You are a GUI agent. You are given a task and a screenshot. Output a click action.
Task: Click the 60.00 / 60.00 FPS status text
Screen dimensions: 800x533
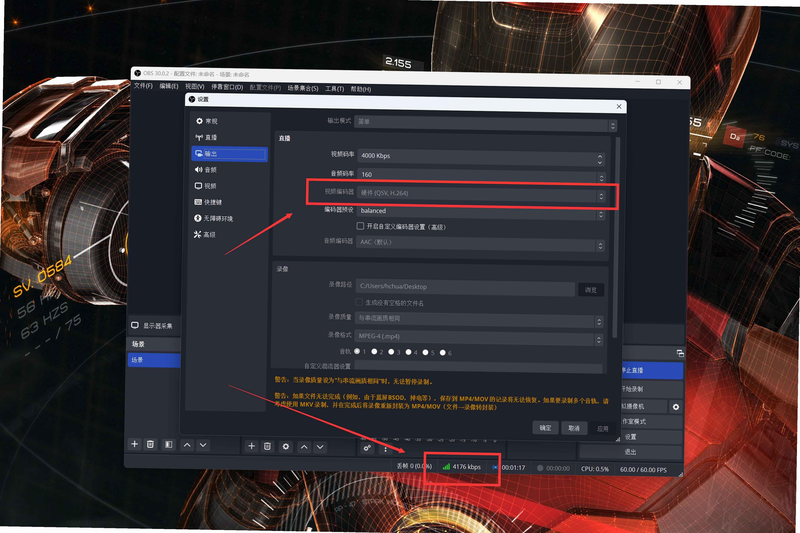point(643,470)
